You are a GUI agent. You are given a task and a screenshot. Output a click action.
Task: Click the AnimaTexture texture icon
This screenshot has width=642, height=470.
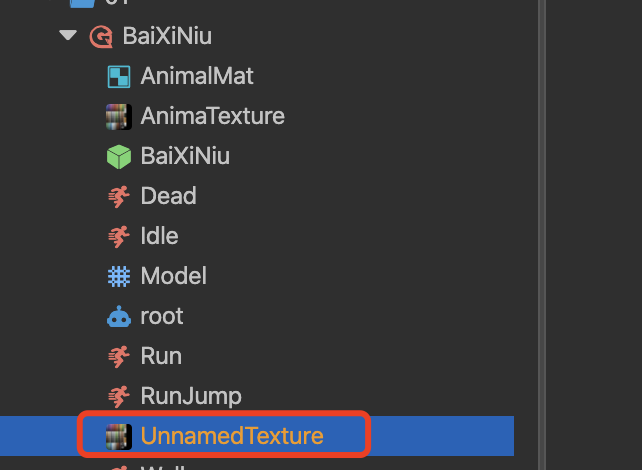(119, 116)
